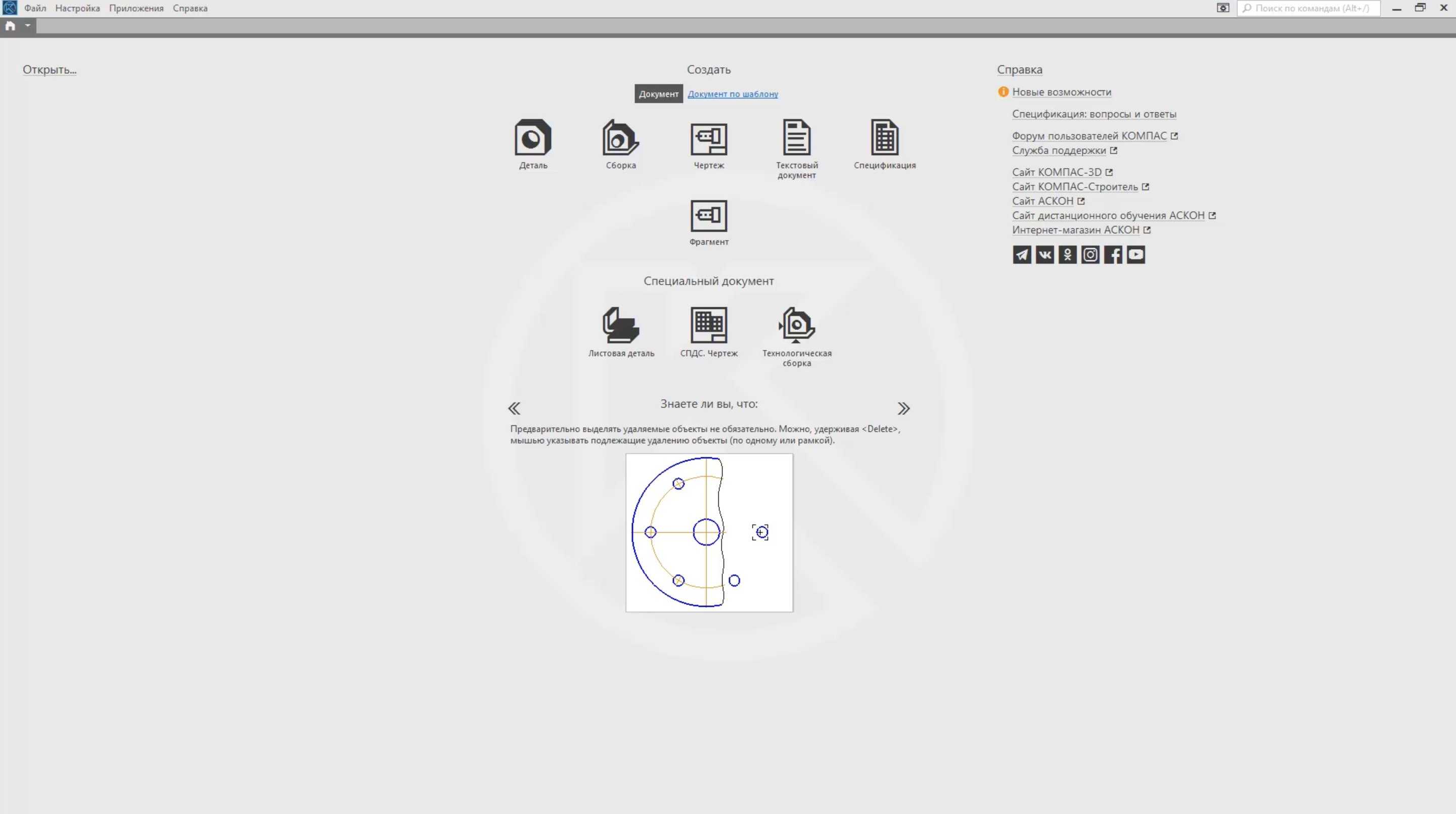The image size is (1456, 814).
Task: Open the Facebook social icon
Action: tap(1113, 255)
